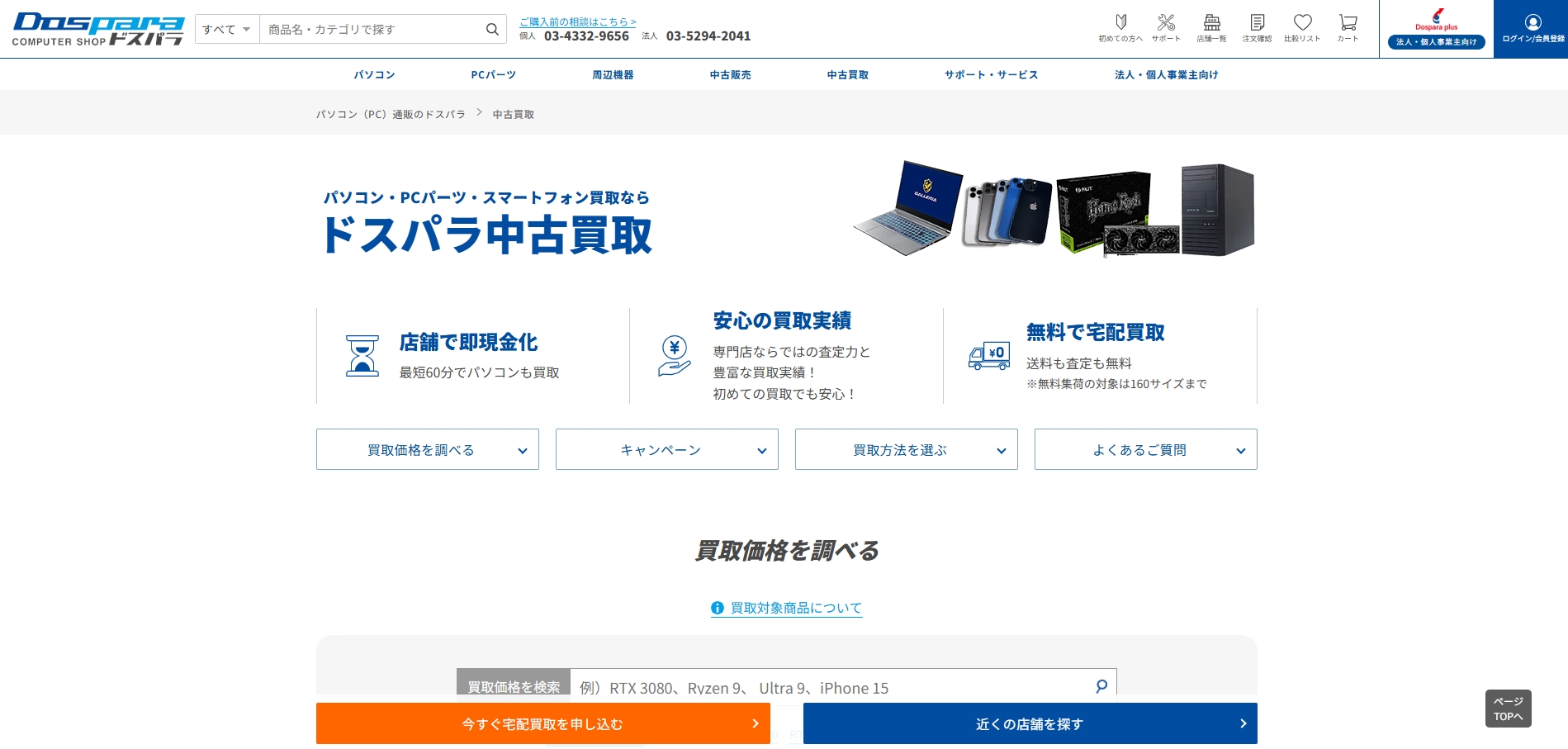Image resolution: width=1568 pixels, height=749 pixels.
Task: Click the product lineup banner image
Action: [x=1054, y=209]
